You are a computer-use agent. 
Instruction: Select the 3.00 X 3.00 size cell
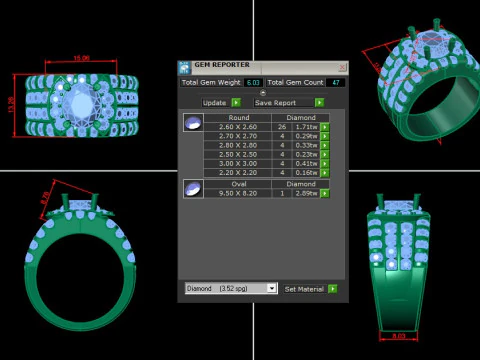pos(238,164)
